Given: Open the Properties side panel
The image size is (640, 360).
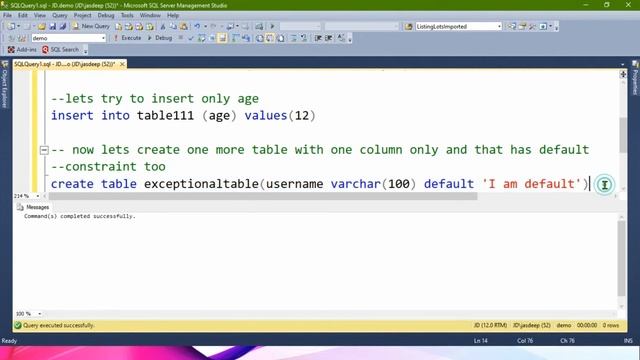Looking at the screenshot, I should (636, 78).
